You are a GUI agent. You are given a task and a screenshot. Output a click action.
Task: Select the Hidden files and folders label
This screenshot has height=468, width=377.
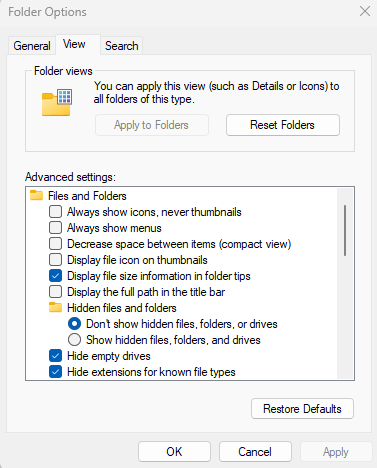(x=122, y=308)
